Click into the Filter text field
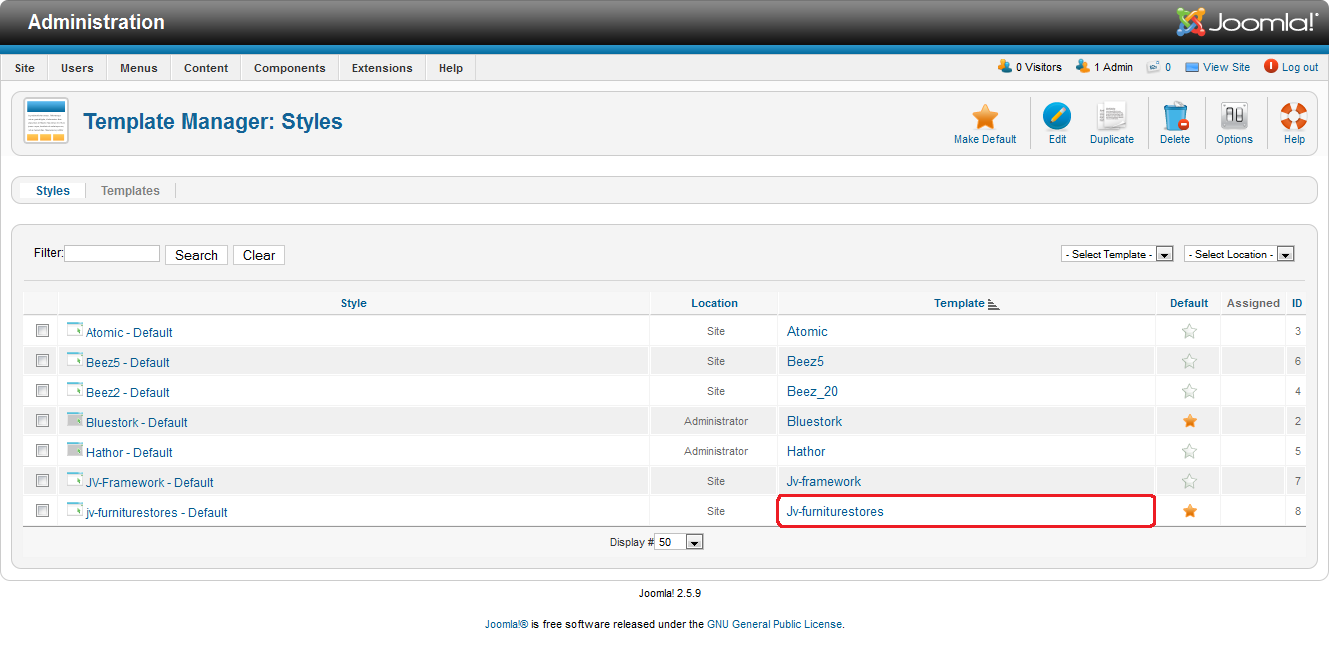The image size is (1329, 652). (112, 254)
